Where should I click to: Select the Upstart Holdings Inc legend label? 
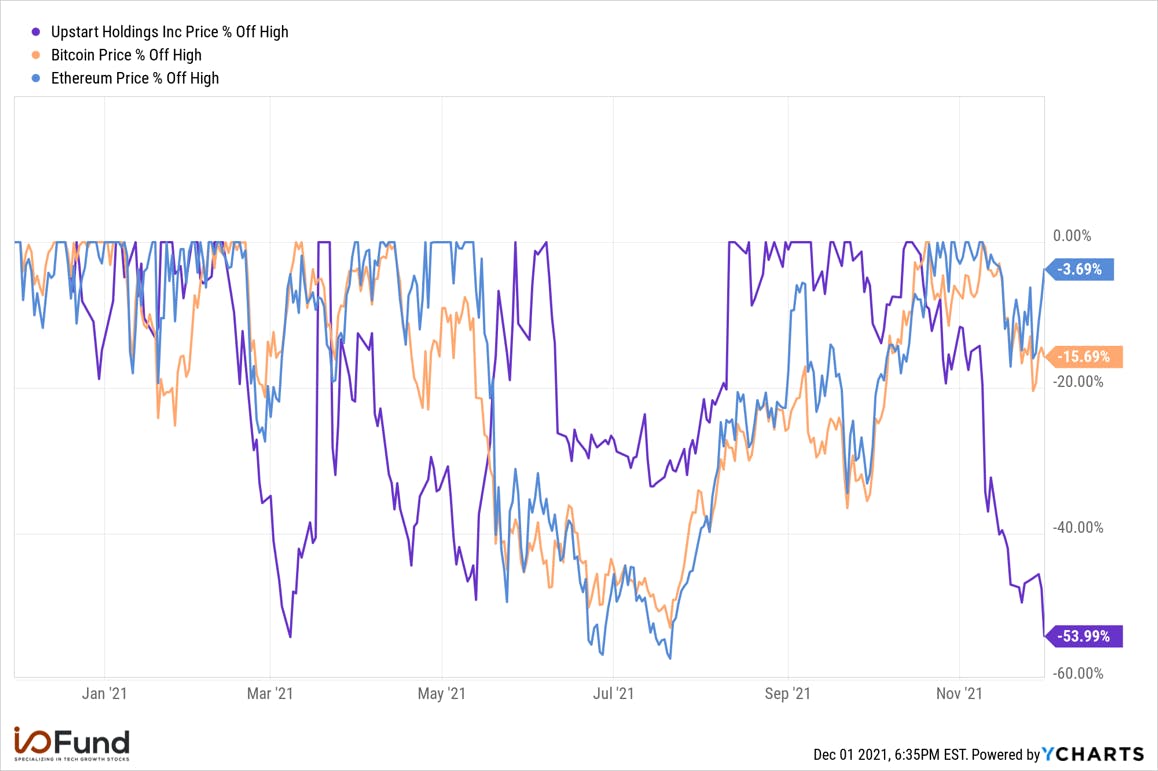(169, 32)
